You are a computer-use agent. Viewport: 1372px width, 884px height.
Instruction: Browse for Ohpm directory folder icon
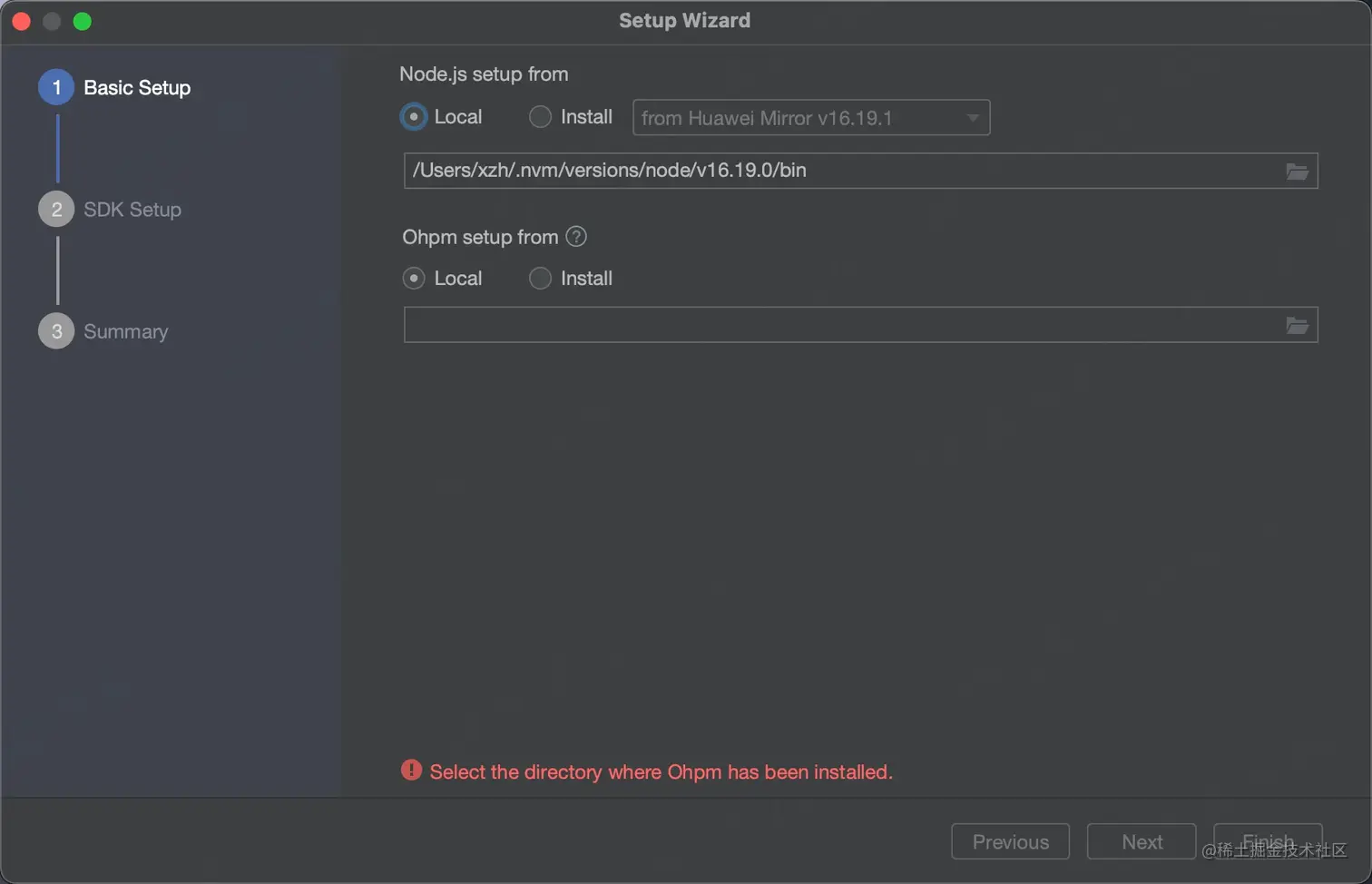tap(1297, 325)
